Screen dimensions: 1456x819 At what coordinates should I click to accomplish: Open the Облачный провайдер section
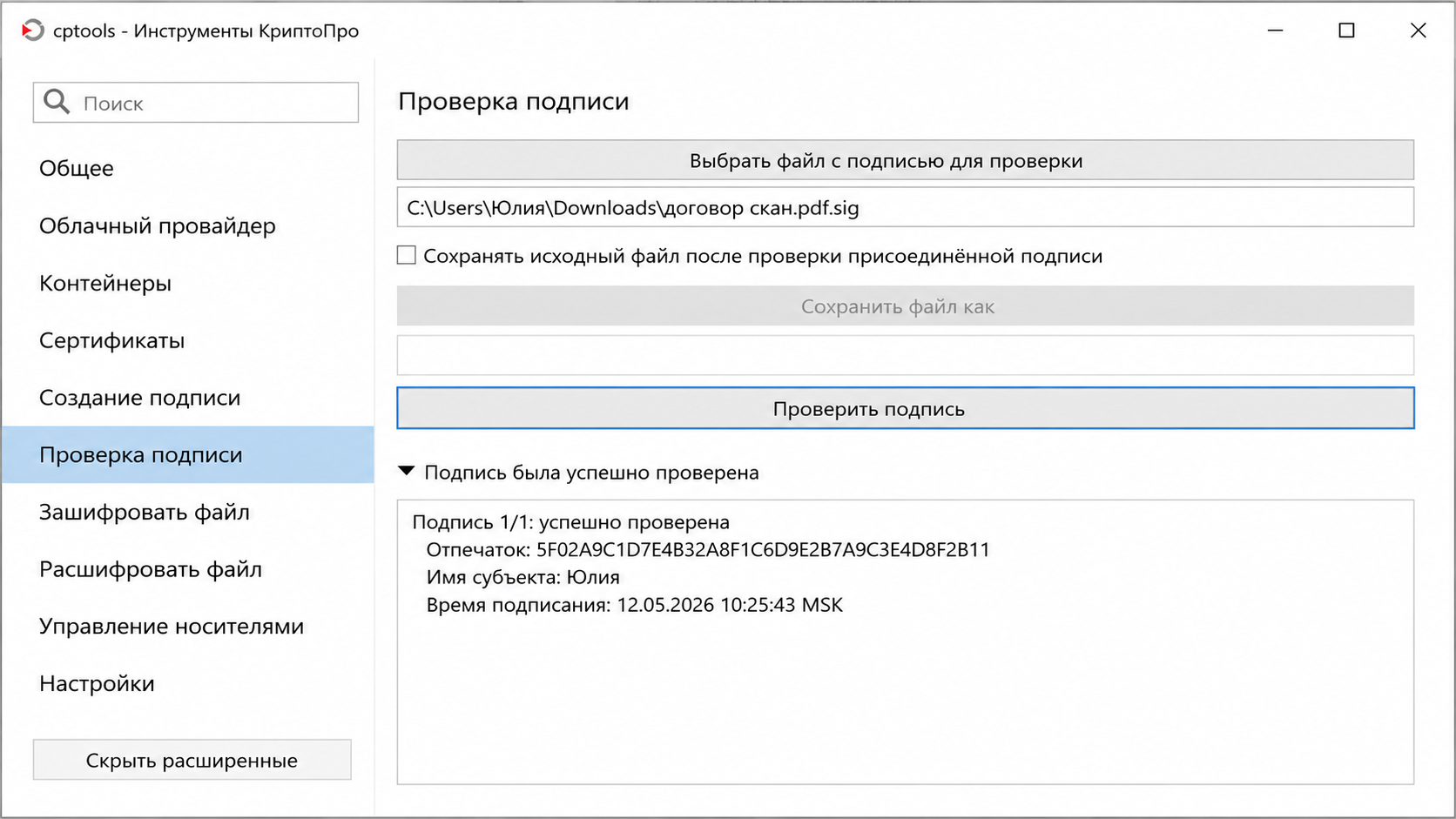point(188,225)
